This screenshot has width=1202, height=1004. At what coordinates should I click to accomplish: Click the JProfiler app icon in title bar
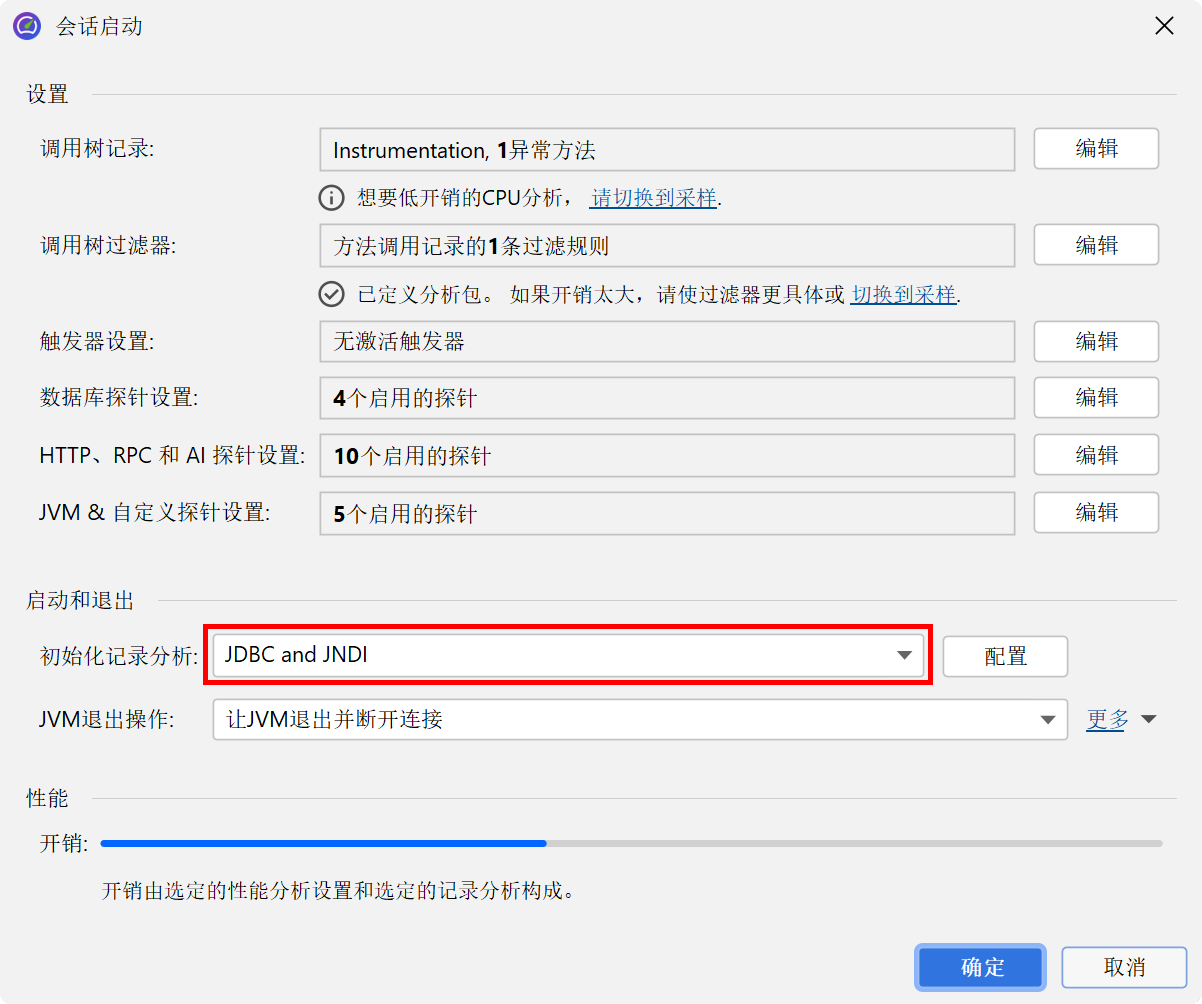tap(26, 26)
